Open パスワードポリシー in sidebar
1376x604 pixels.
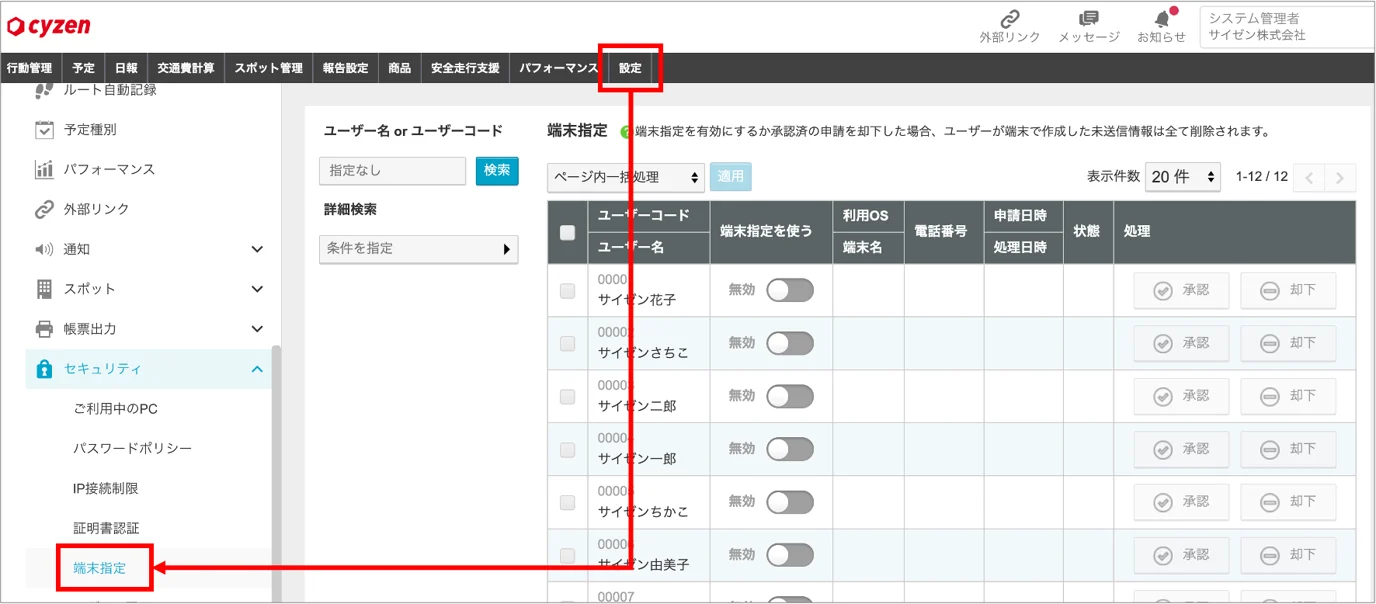click(x=132, y=449)
